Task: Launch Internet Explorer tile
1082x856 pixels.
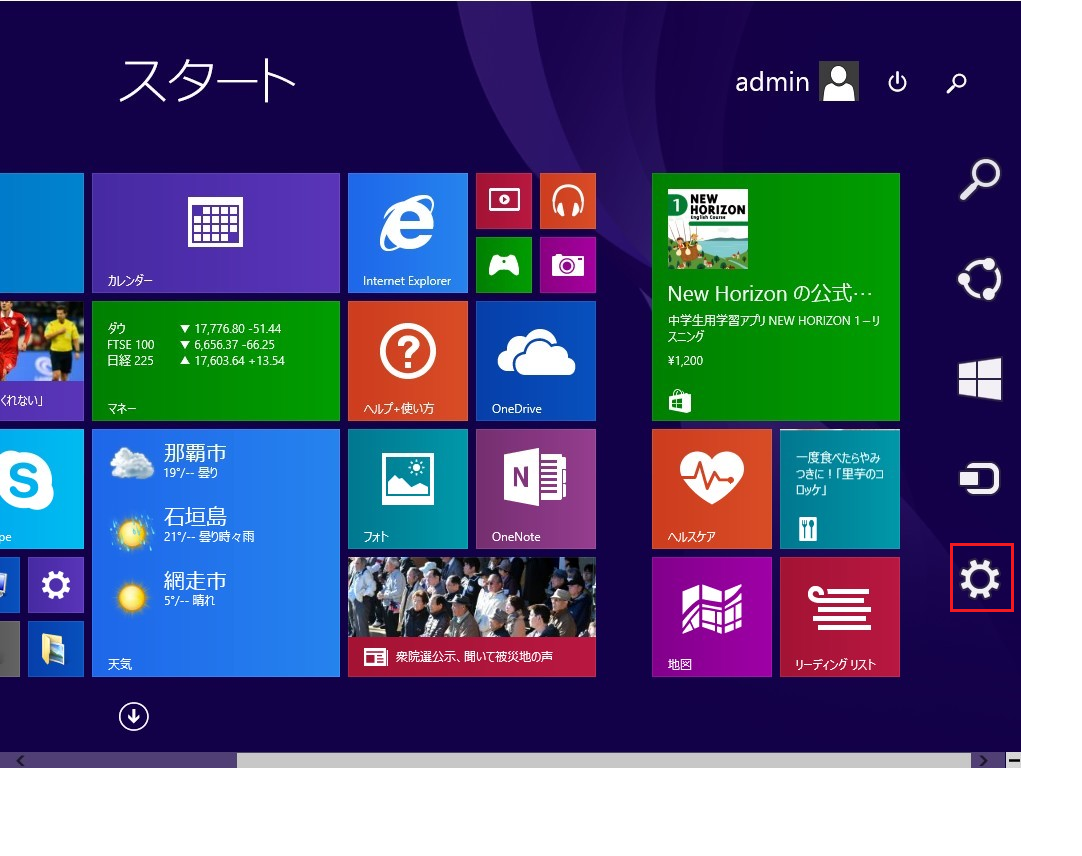Action: tap(407, 233)
